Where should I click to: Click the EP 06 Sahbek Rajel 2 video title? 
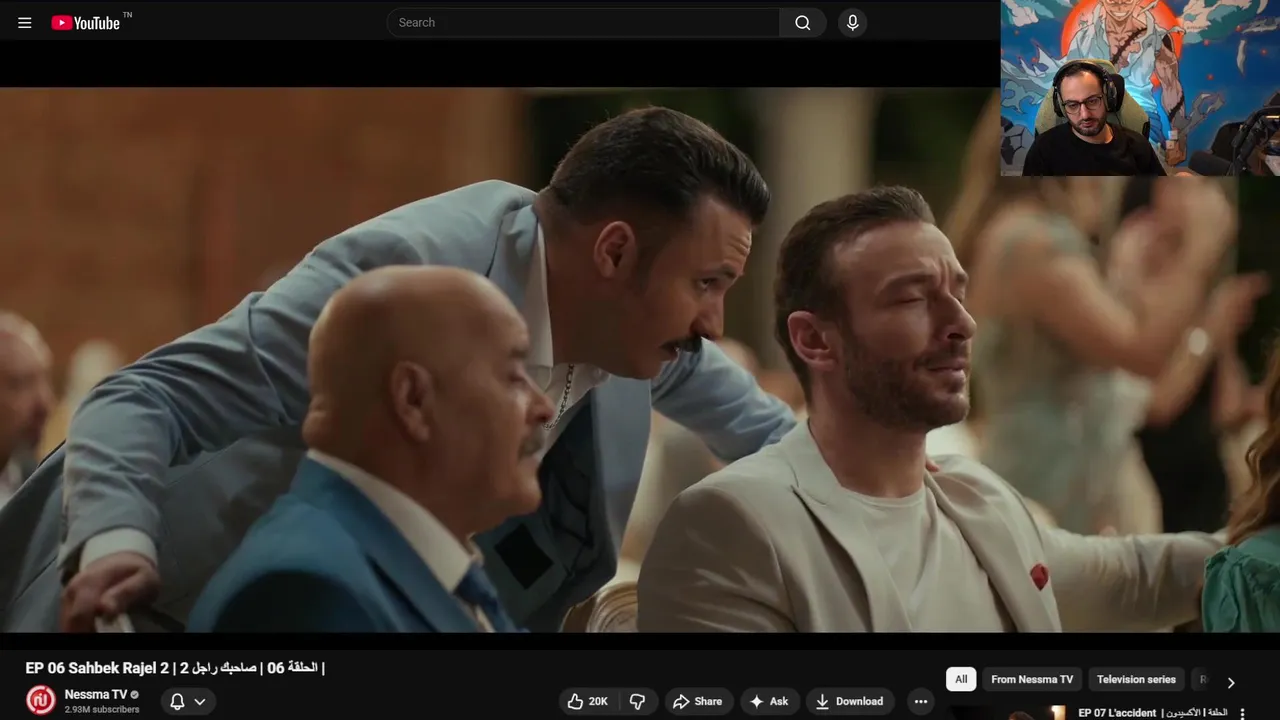tap(175, 668)
